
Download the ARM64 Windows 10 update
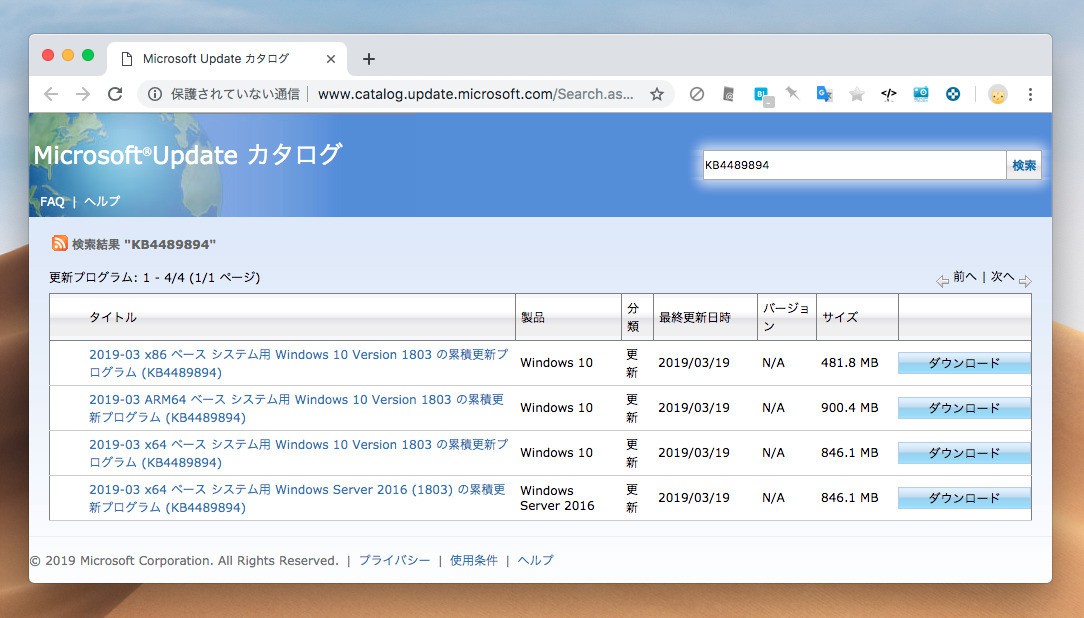(963, 408)
